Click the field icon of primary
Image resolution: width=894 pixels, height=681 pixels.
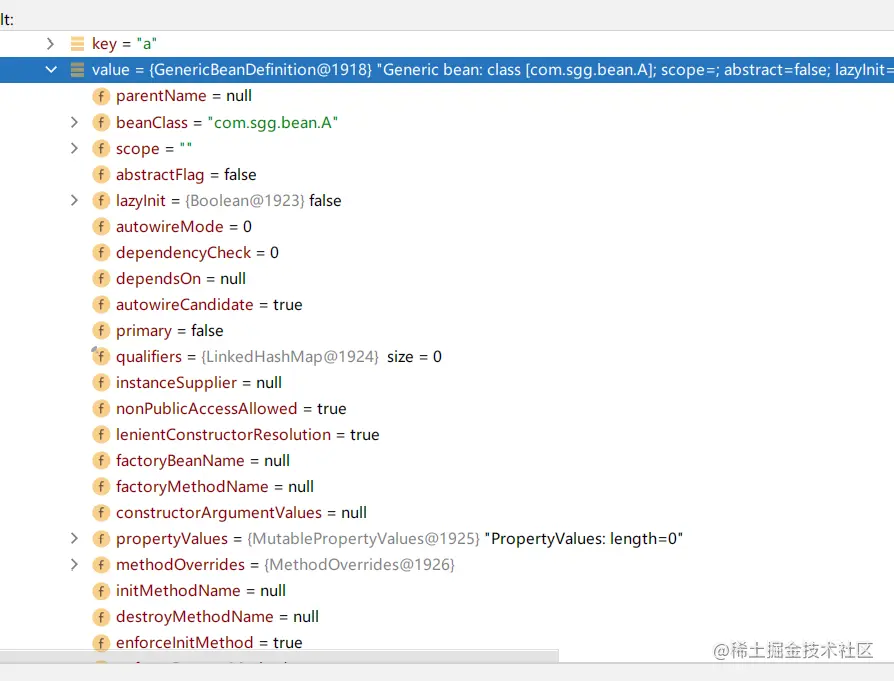pos(101,330)
